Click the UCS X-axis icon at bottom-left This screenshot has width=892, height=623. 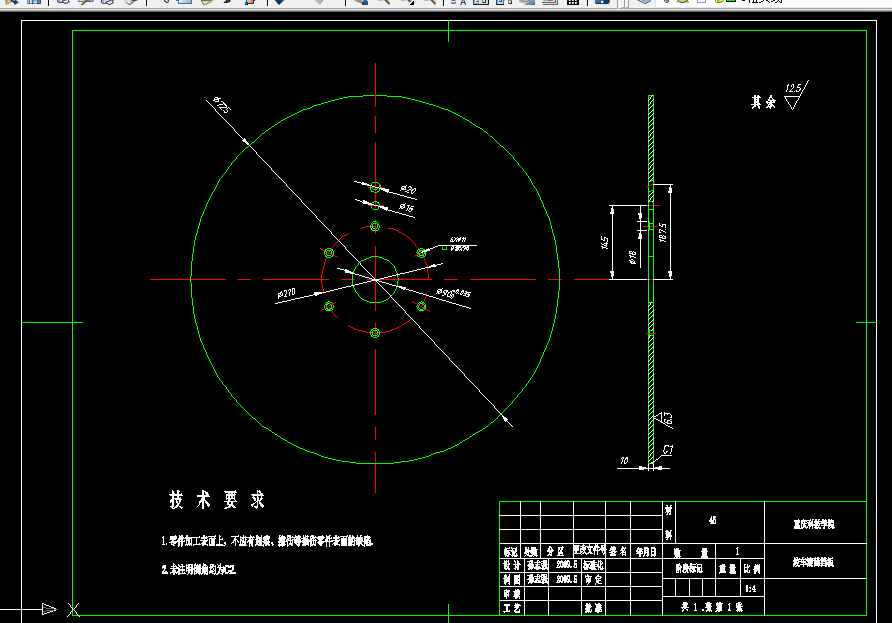click(49, 609)
